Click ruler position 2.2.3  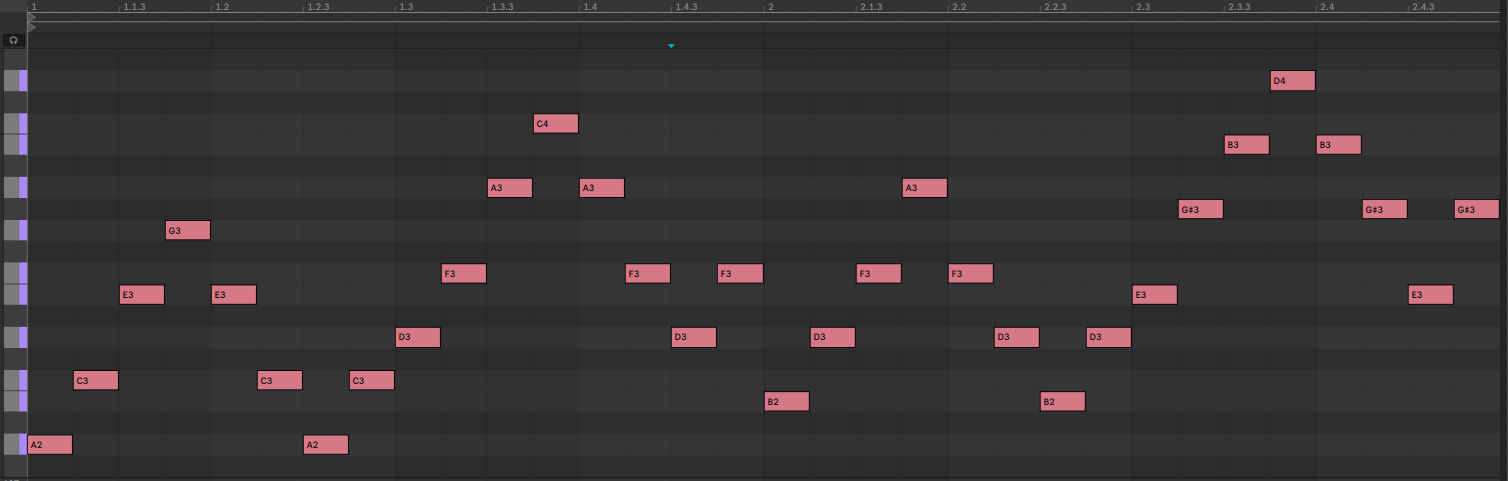(1054, 7)
